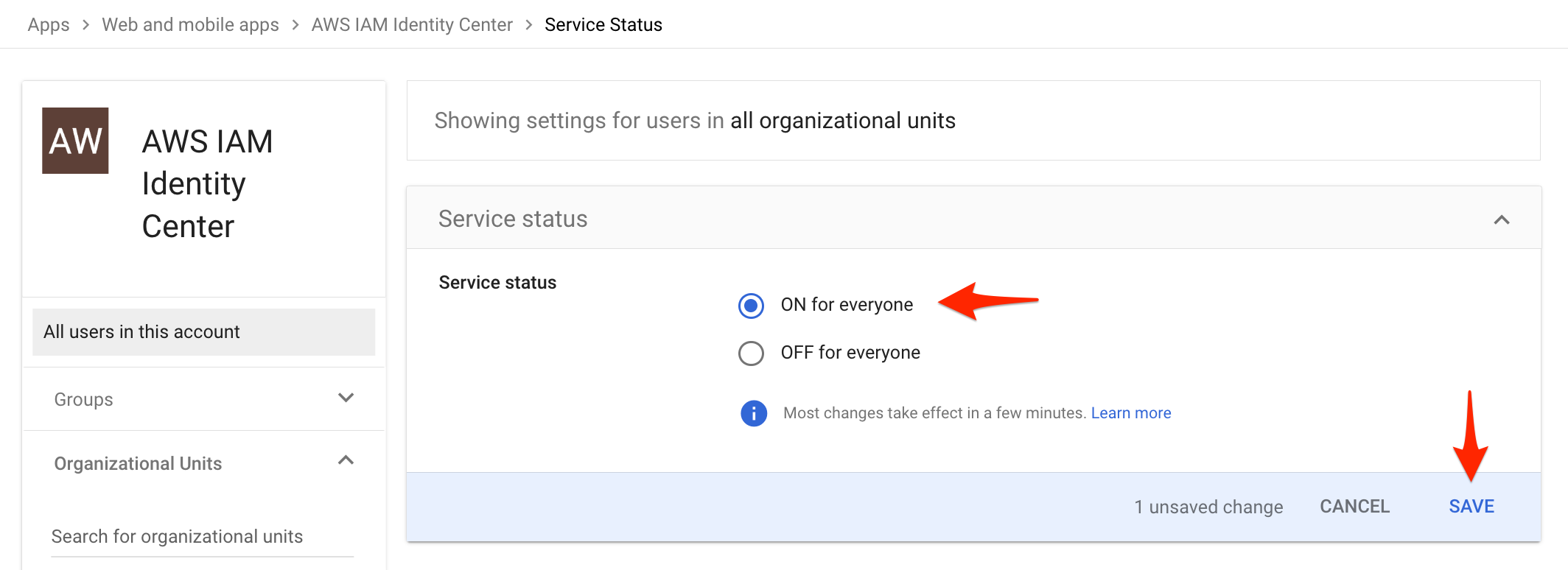
Task: Click the Service Status breadcrumb item
Action: click(603, 24)
